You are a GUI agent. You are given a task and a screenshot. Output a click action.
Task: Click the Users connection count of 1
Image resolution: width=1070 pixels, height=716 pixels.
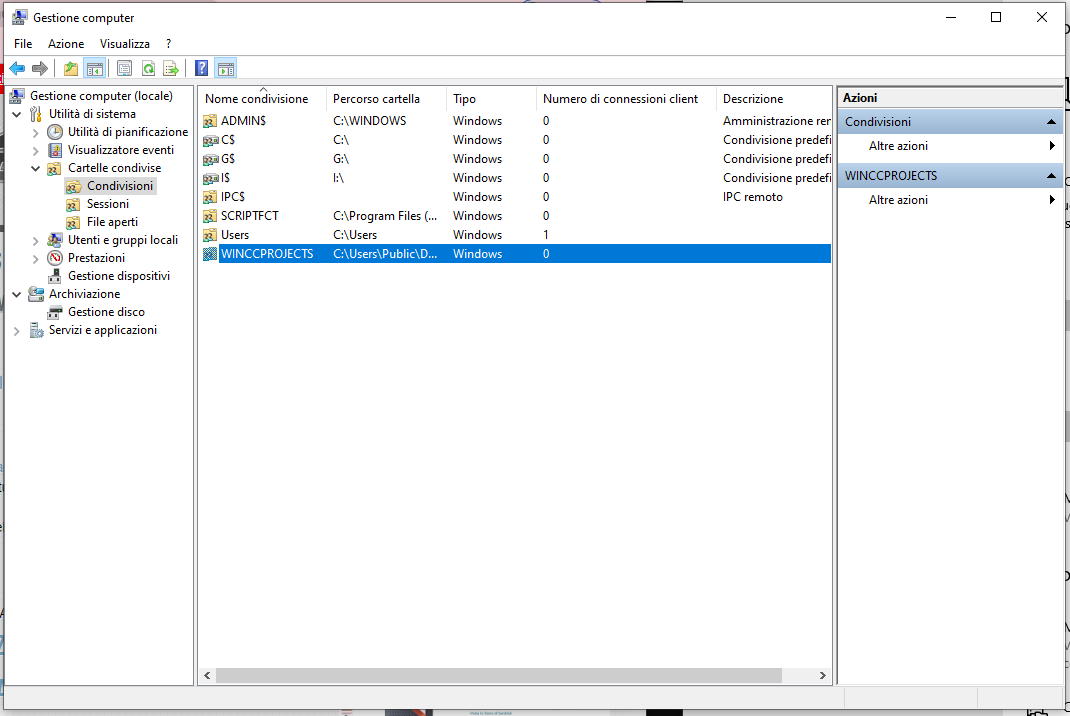(x=546, y=235)
